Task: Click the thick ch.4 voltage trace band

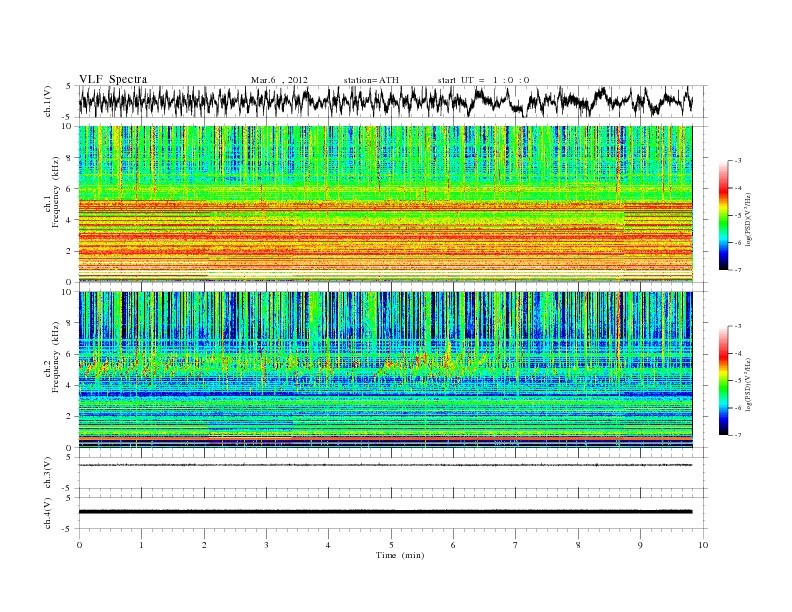Action: [x=385, y=512]
